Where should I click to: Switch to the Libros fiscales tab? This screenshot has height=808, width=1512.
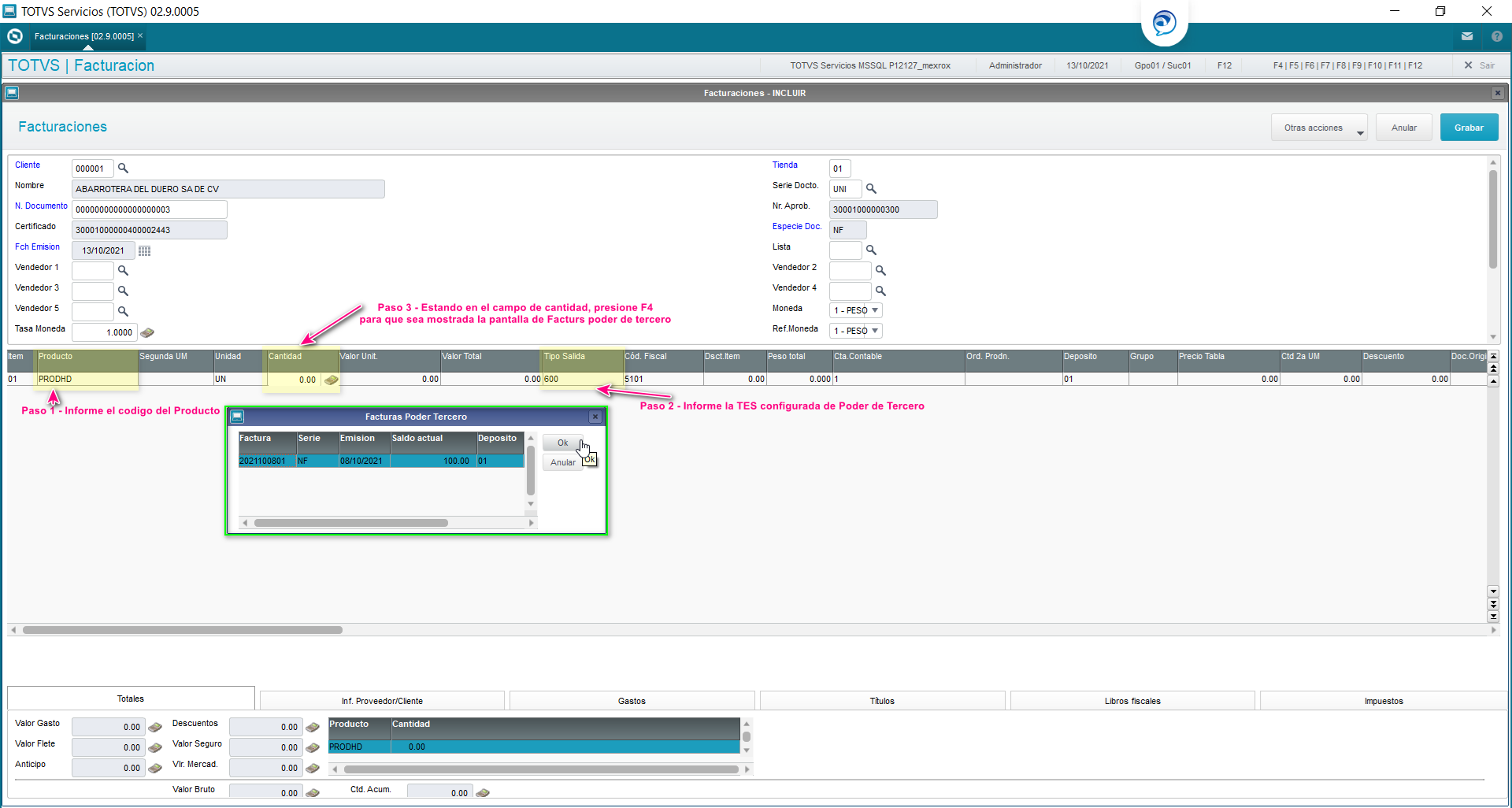tap(1132, 701)
